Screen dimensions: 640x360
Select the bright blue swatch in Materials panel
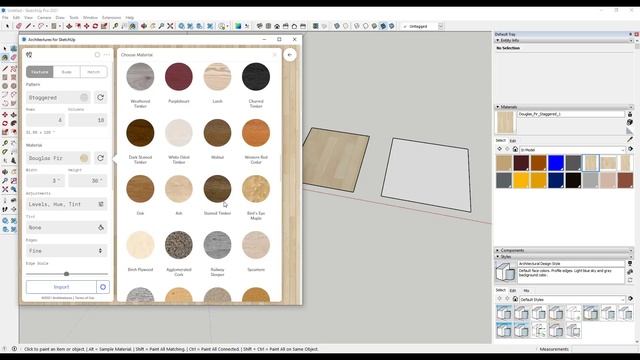click(x=556, y=163)
